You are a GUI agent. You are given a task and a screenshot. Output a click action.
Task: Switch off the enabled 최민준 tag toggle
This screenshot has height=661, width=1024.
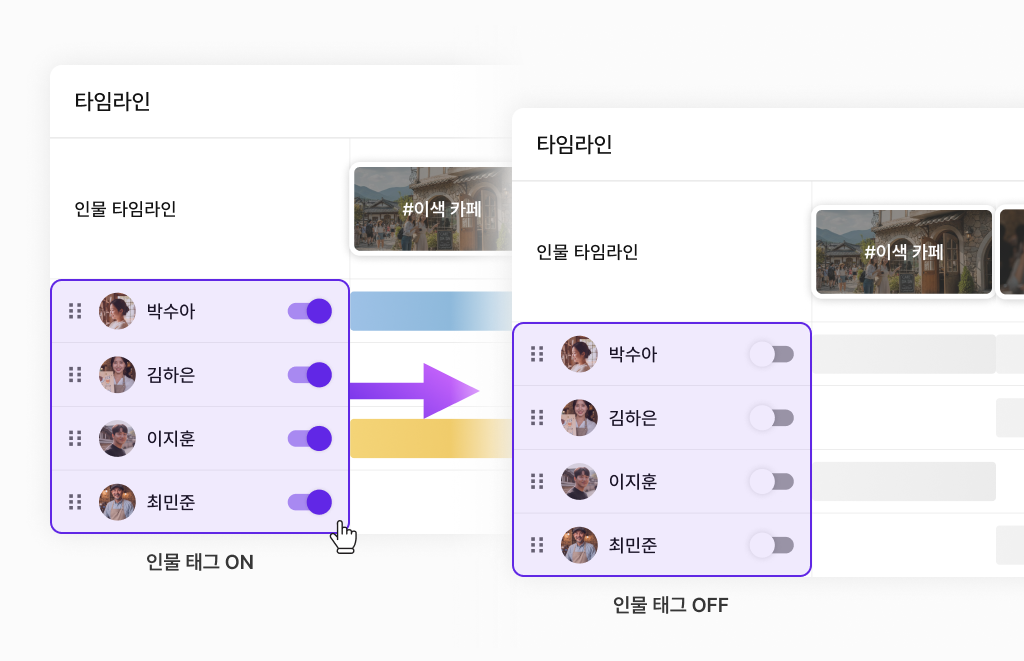[x=310, y=502]
